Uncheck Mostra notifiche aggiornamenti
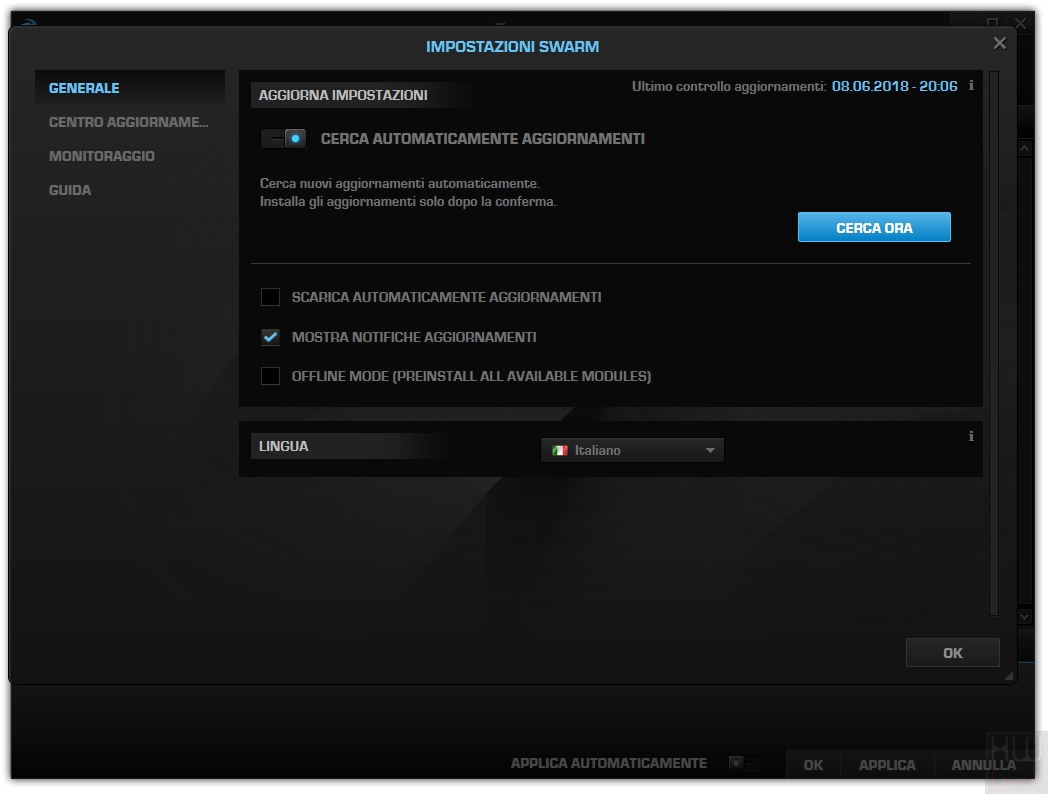1048x794 pixels. click(x=270, y=337)
